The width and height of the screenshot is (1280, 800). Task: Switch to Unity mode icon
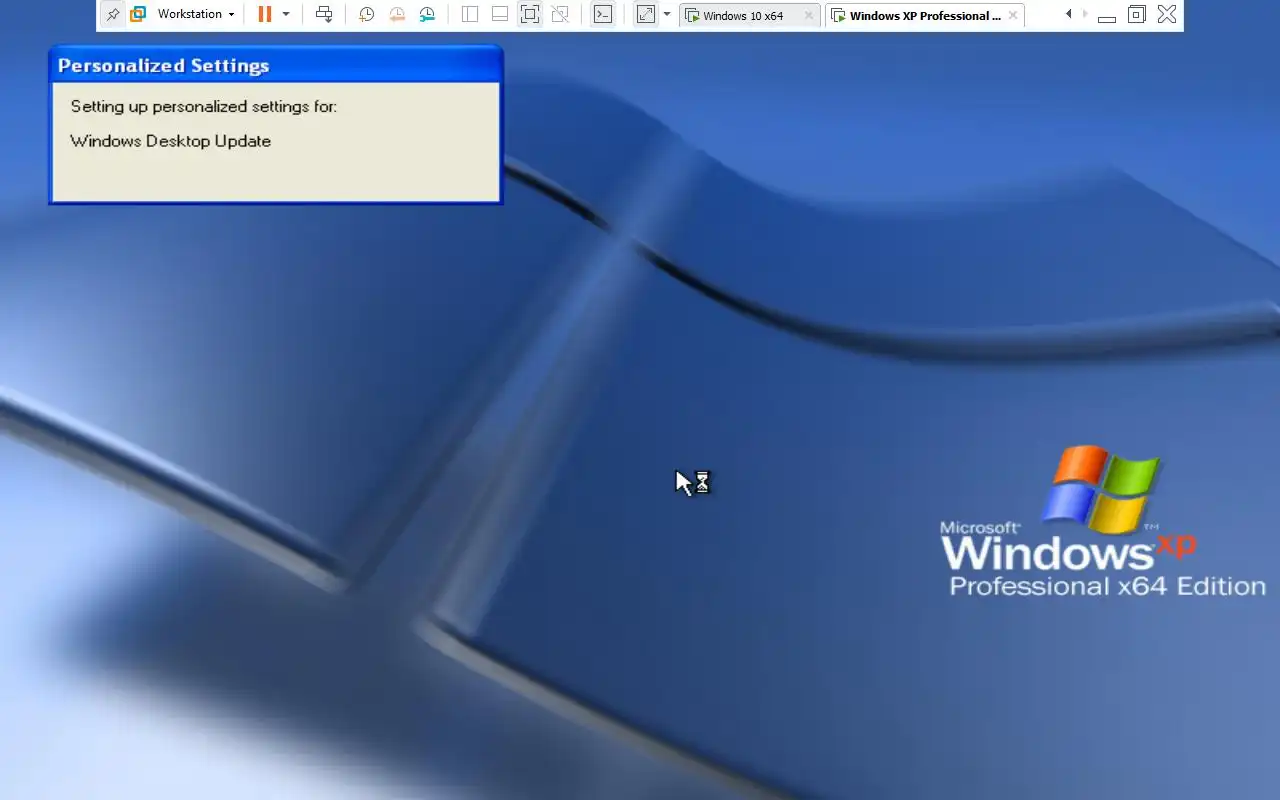[x=560, y=15]
